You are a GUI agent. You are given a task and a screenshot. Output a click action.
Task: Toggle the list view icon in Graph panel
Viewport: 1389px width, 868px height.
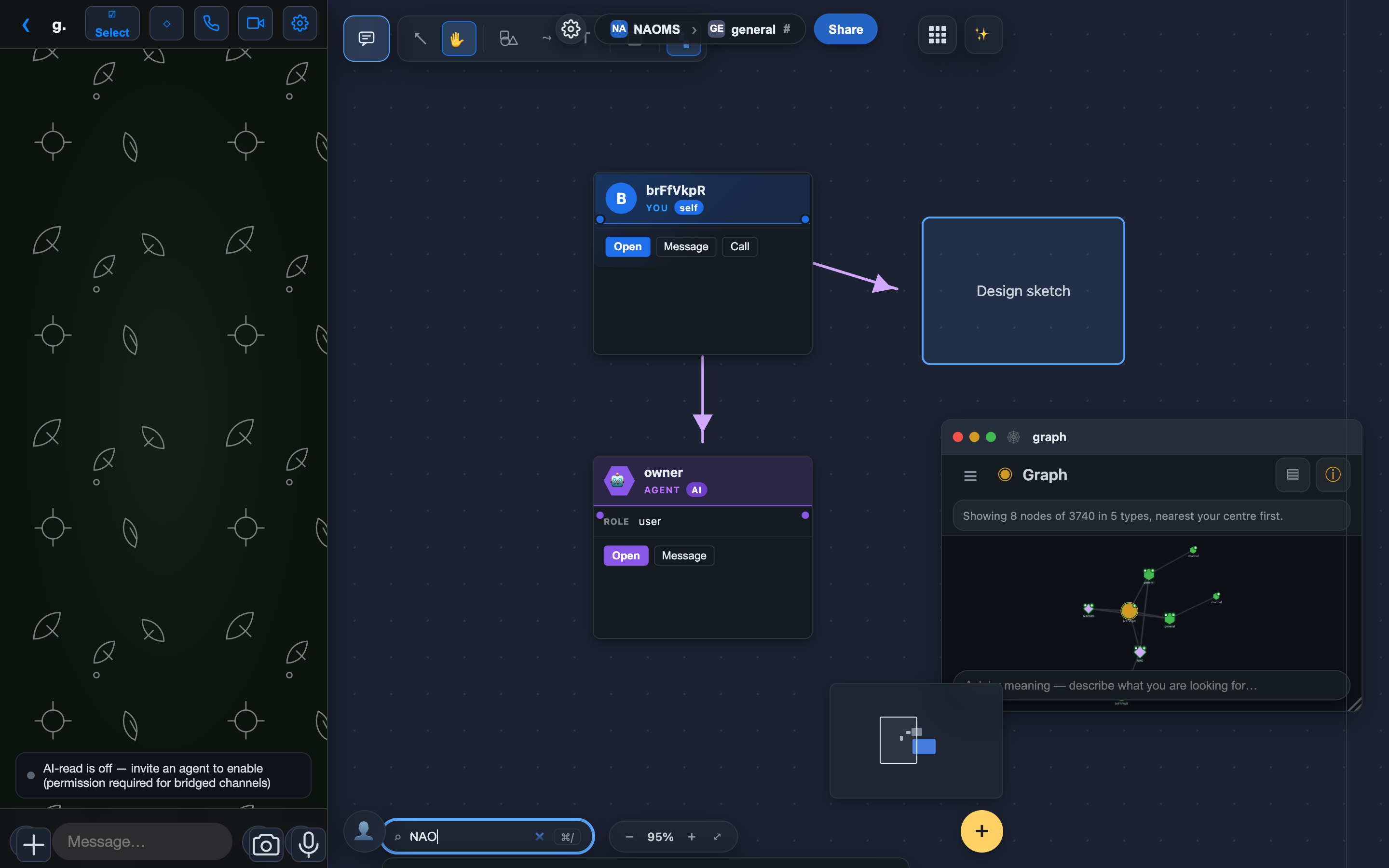point(1293,475)
